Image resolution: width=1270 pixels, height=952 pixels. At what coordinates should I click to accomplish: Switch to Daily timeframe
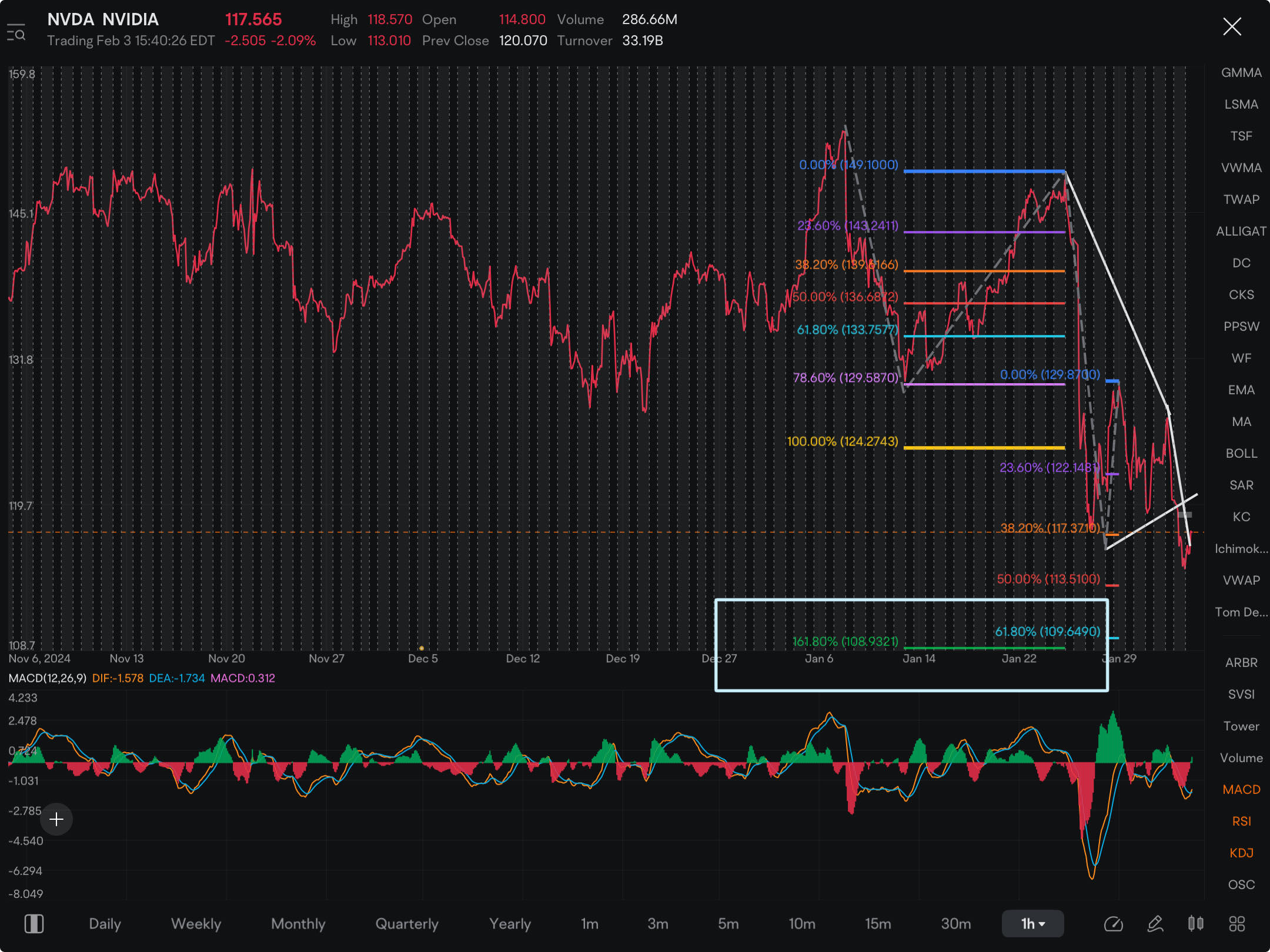tap(105, 924)
